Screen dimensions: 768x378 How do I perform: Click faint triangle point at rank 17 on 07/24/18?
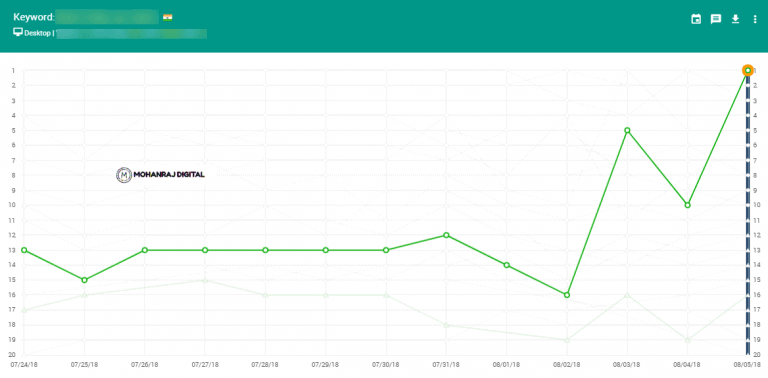[x=24, y=310]
